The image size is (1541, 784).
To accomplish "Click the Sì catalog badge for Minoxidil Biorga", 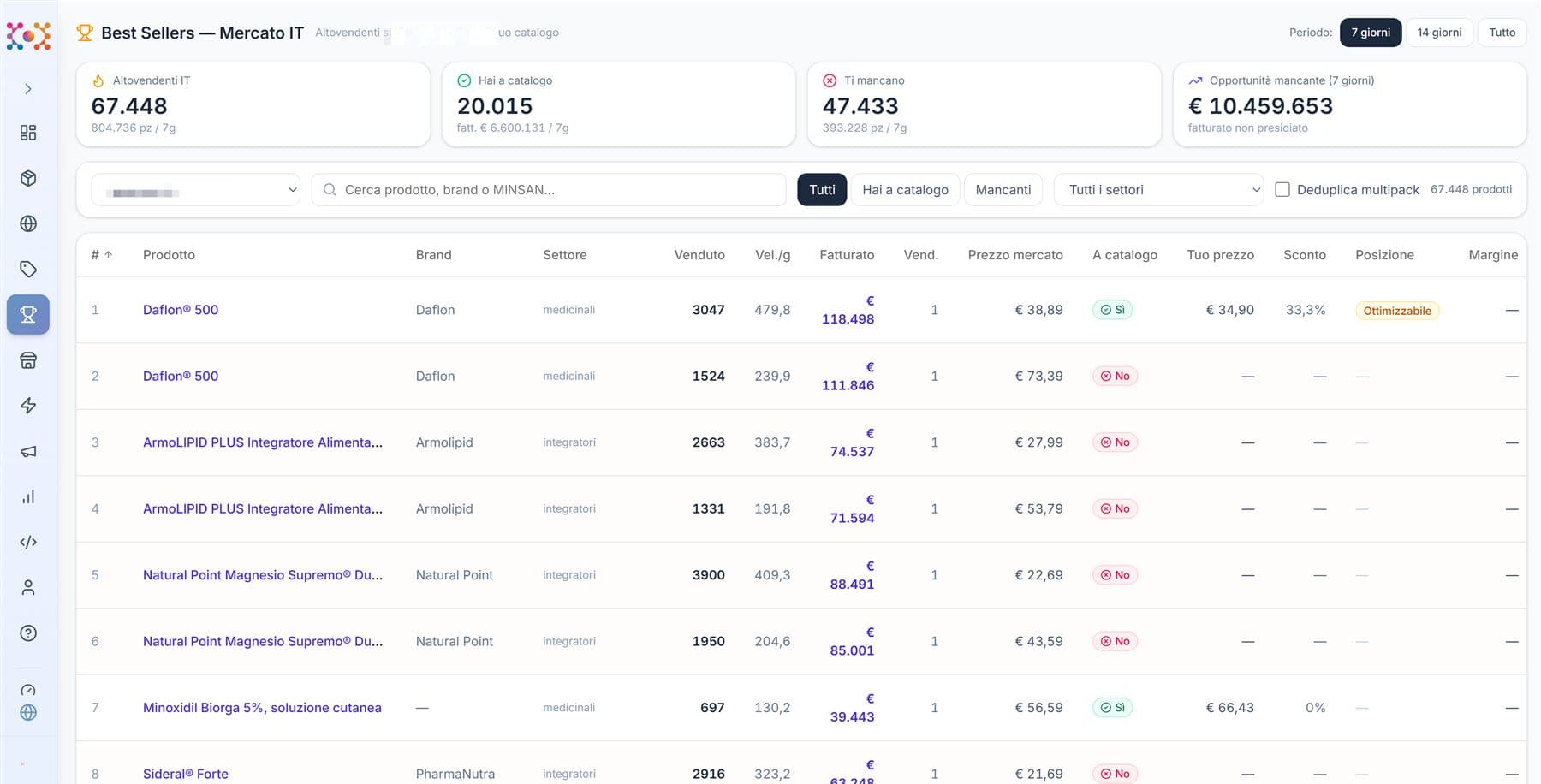I will click(1112, 708).
